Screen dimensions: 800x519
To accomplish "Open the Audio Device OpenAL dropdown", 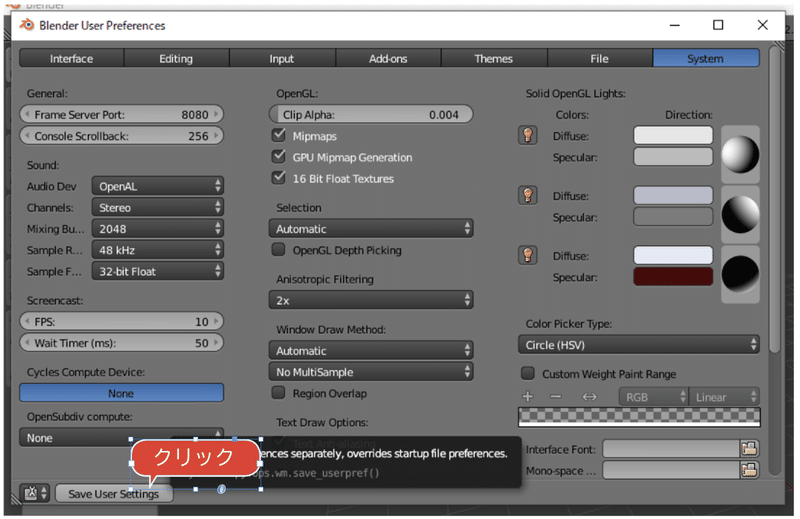I will click(158, 186).
